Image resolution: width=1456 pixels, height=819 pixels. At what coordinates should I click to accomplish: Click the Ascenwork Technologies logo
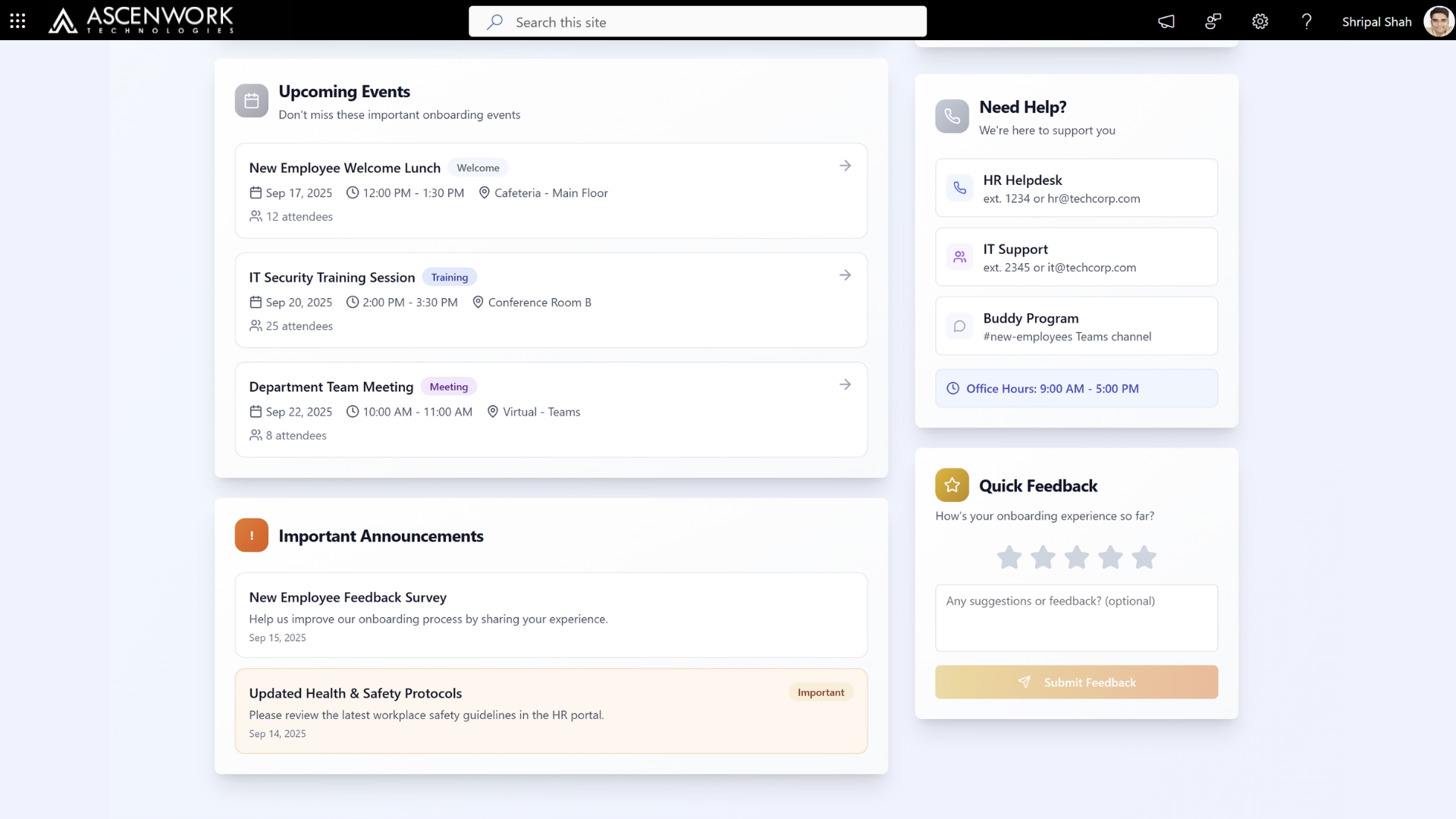(x=141, y=20)
